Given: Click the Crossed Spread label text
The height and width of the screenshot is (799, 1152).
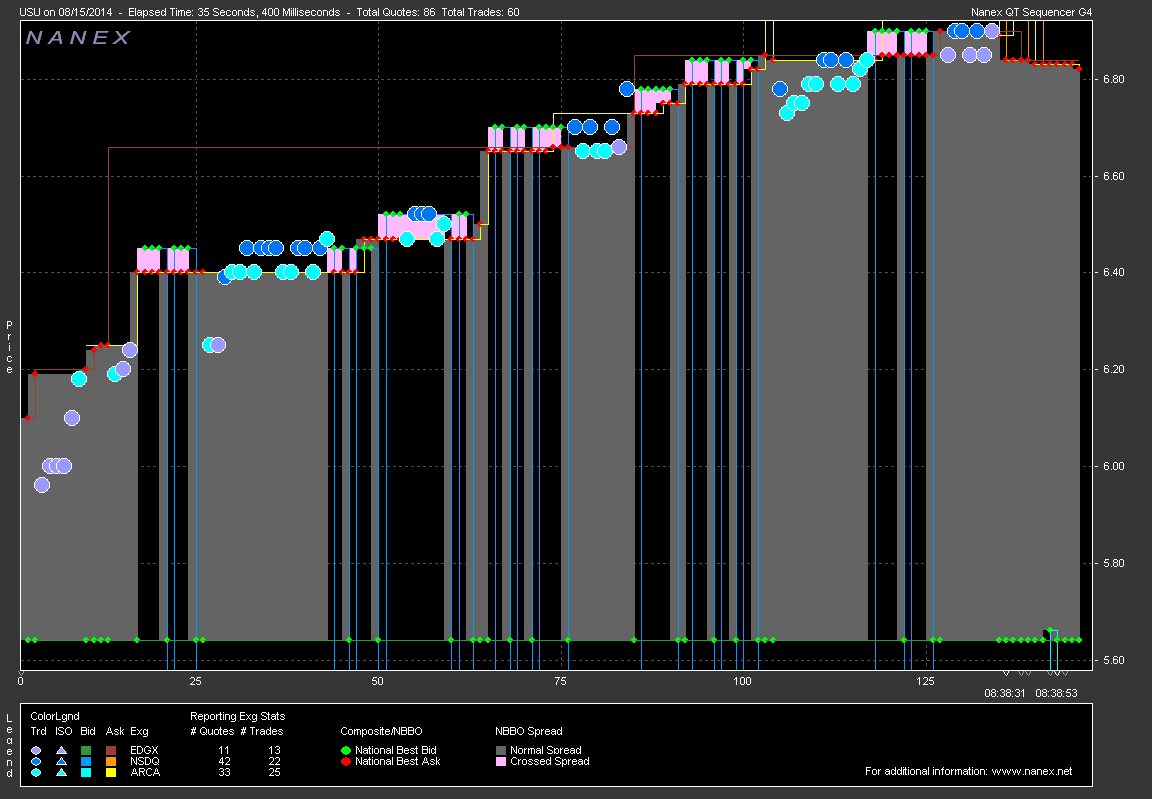Looking at the screenshot, I should click(x=550, y=762).
